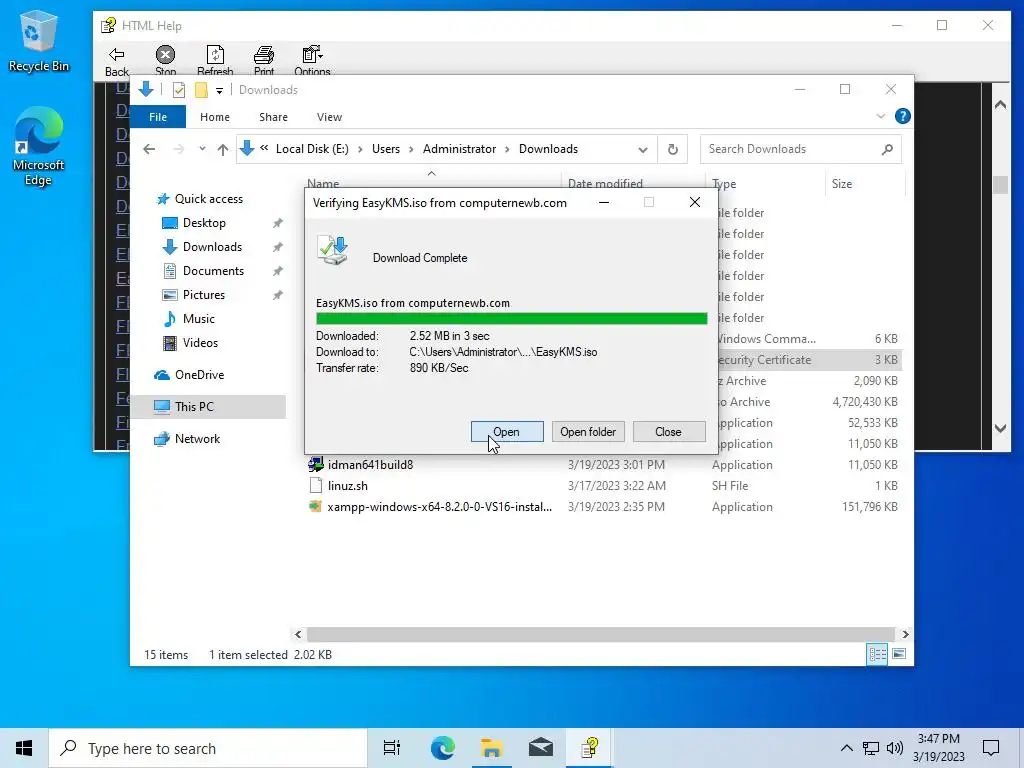Open the File tab in Explorer
The image size is (1024, 768).
(x=158, y=117)
